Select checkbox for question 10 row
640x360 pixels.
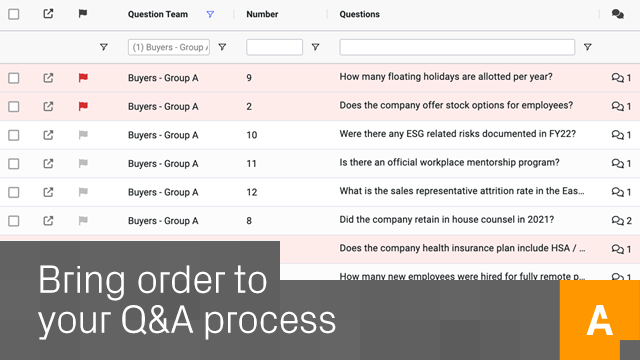click(x=13, y=135)
